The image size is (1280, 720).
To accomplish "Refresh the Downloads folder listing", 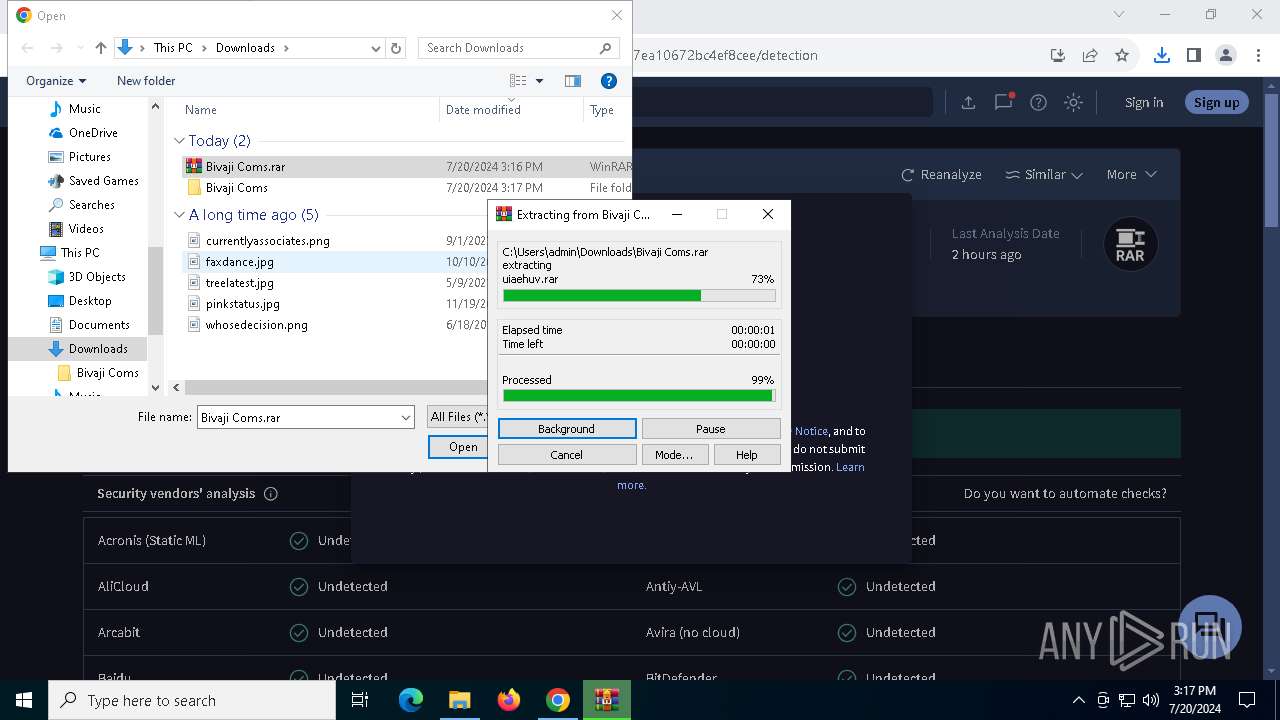I will (x=396, y=48).
